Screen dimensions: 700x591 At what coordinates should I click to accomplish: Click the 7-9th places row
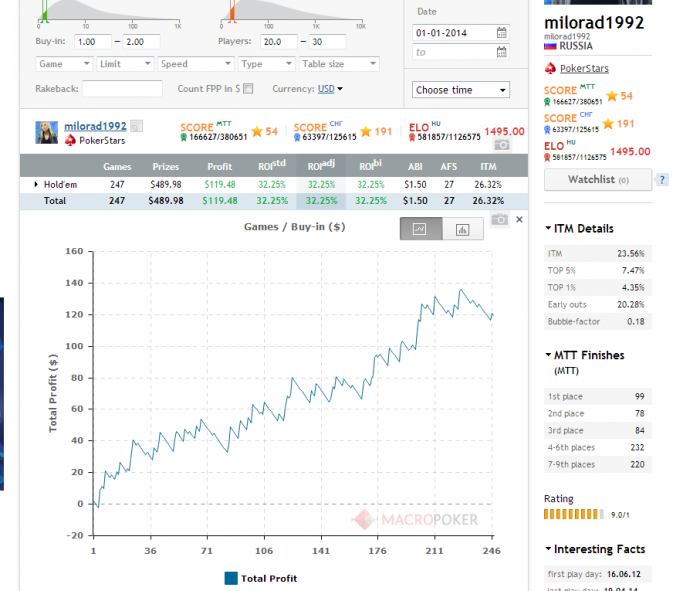coord(598,464)
